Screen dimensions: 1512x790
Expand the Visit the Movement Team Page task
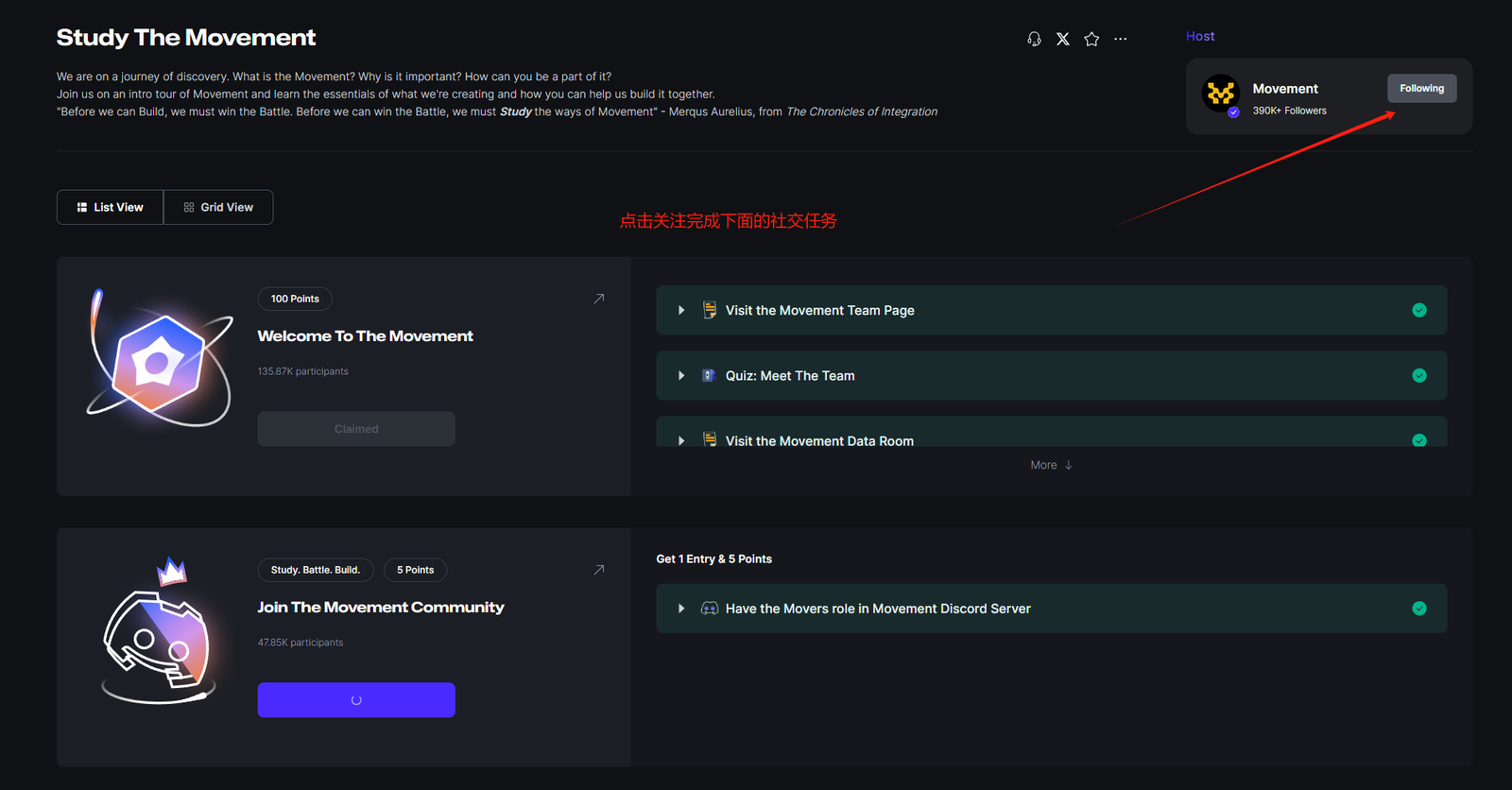point(681,310)
